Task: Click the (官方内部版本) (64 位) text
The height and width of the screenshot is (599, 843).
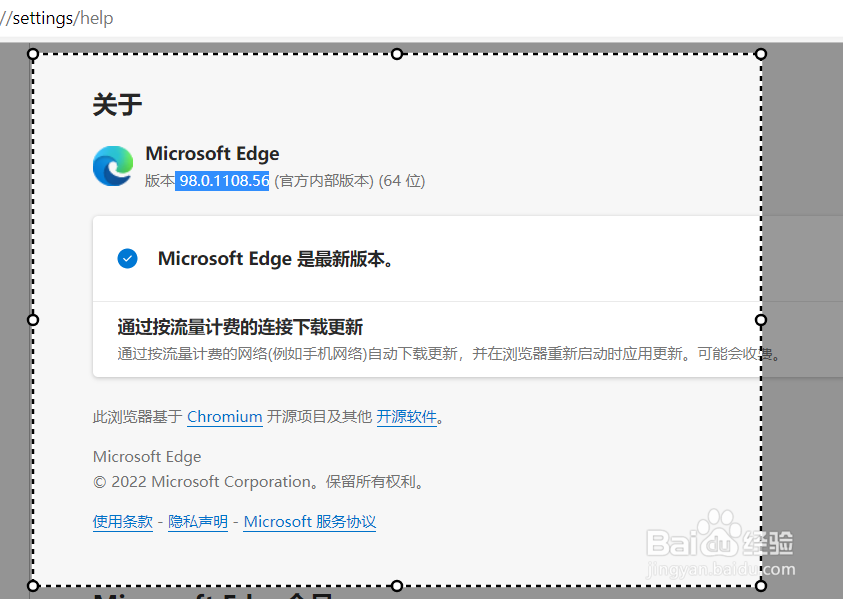Action: (349, 181)
